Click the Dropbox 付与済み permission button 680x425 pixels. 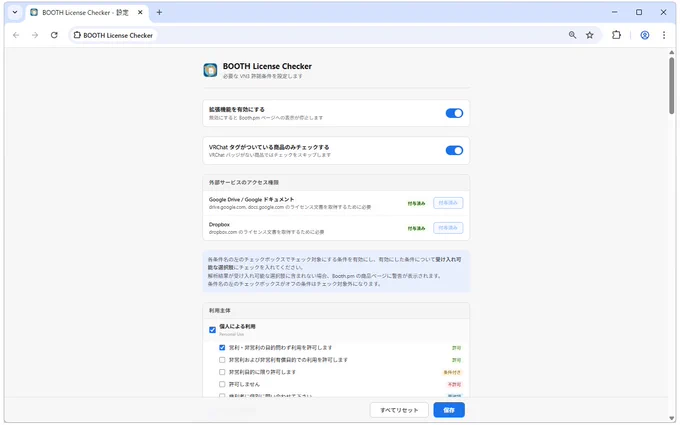[x=448, y=228]
